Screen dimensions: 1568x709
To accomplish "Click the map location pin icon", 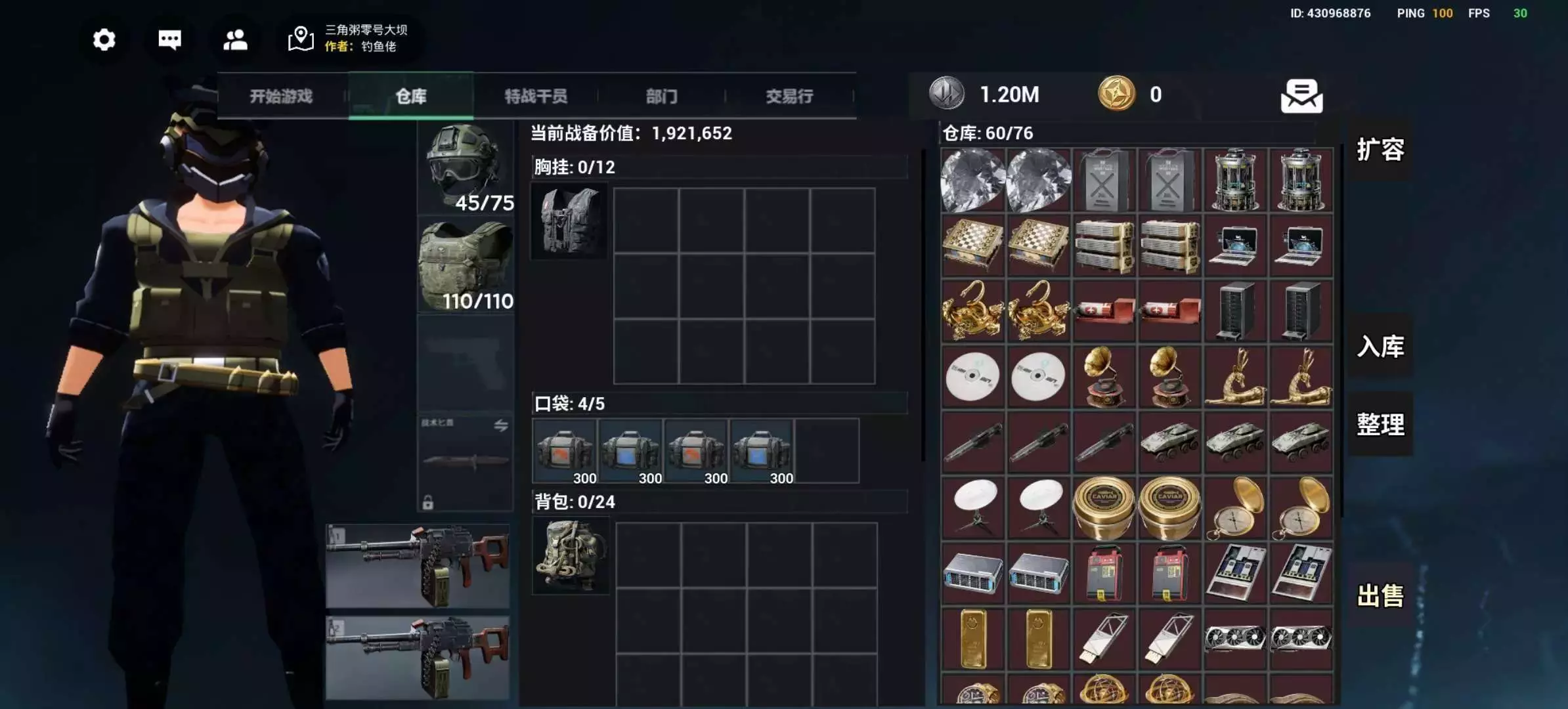I will (x=301, y=39).
